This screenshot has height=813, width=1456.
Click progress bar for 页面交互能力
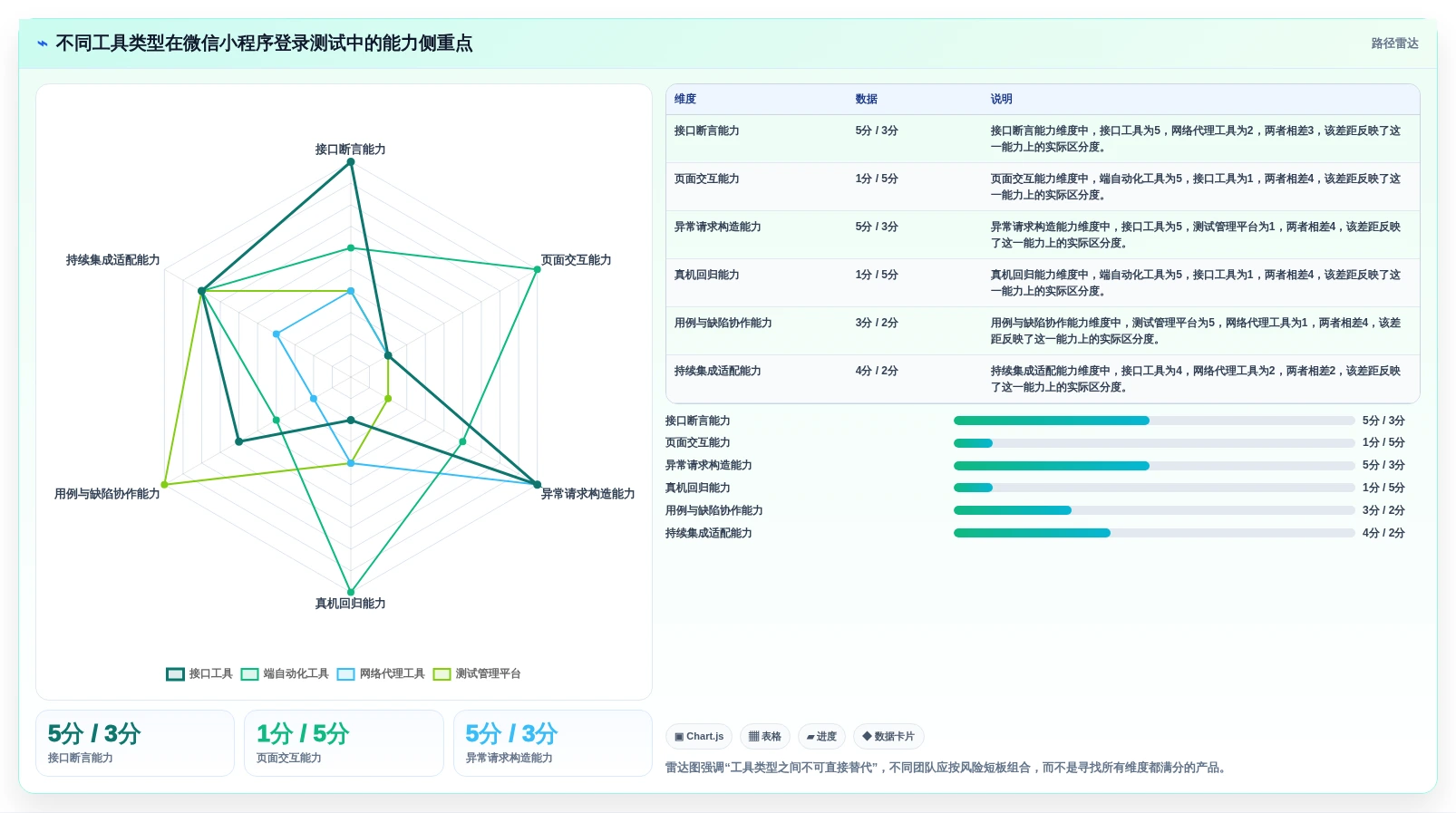pyautogui.click(x=1154, y=443)
